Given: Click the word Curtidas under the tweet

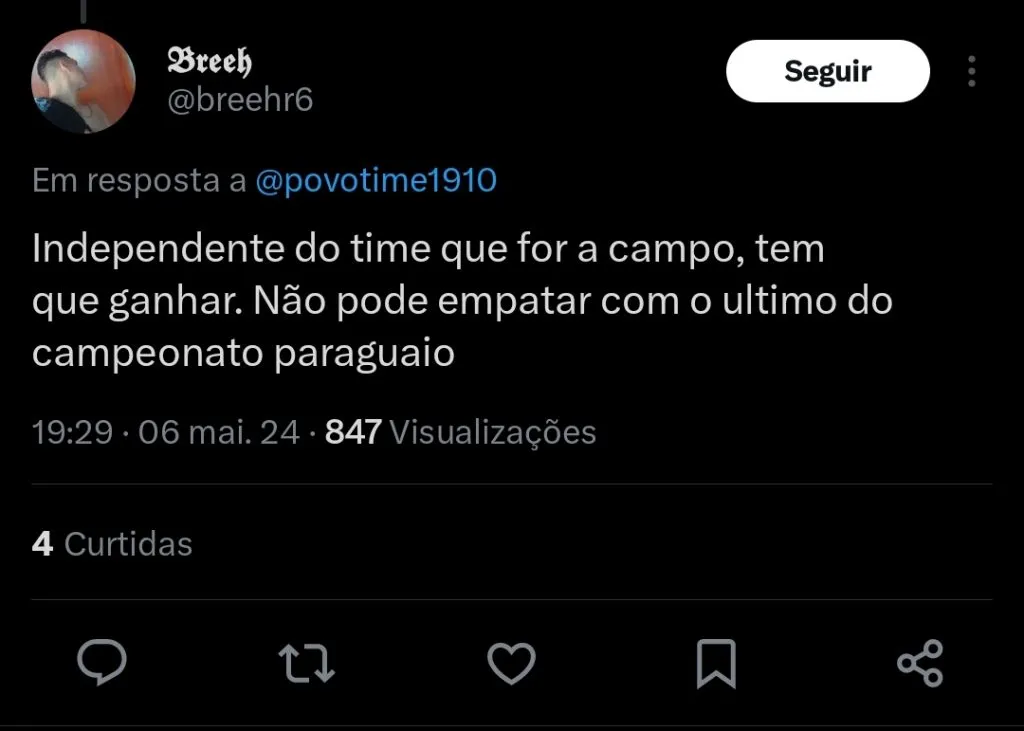Looking at the screenshot, I should tap(128, 544).
